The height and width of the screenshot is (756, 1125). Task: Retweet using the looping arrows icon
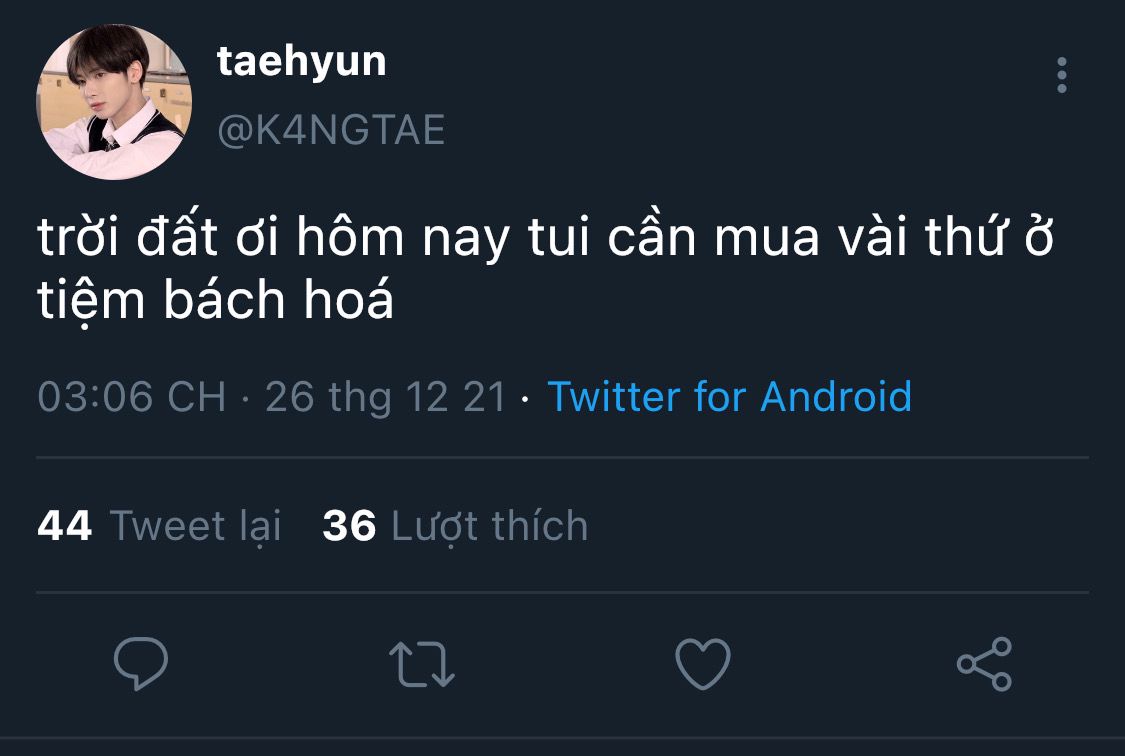pos(422,663)
